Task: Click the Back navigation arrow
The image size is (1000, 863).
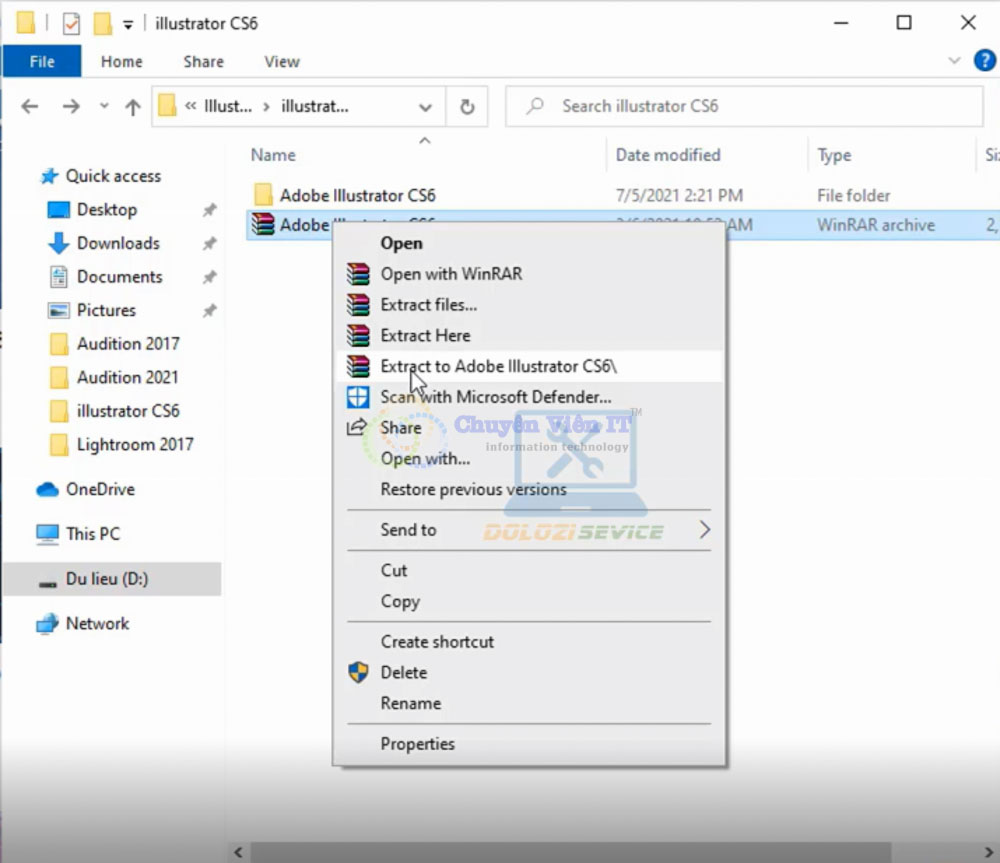Action: coord(29,106)
